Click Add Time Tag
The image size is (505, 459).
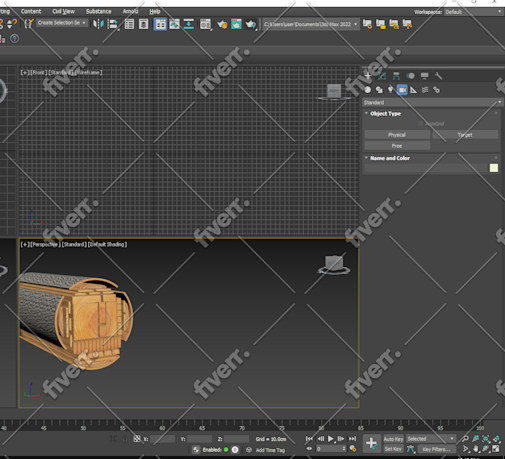click(270, 450)
